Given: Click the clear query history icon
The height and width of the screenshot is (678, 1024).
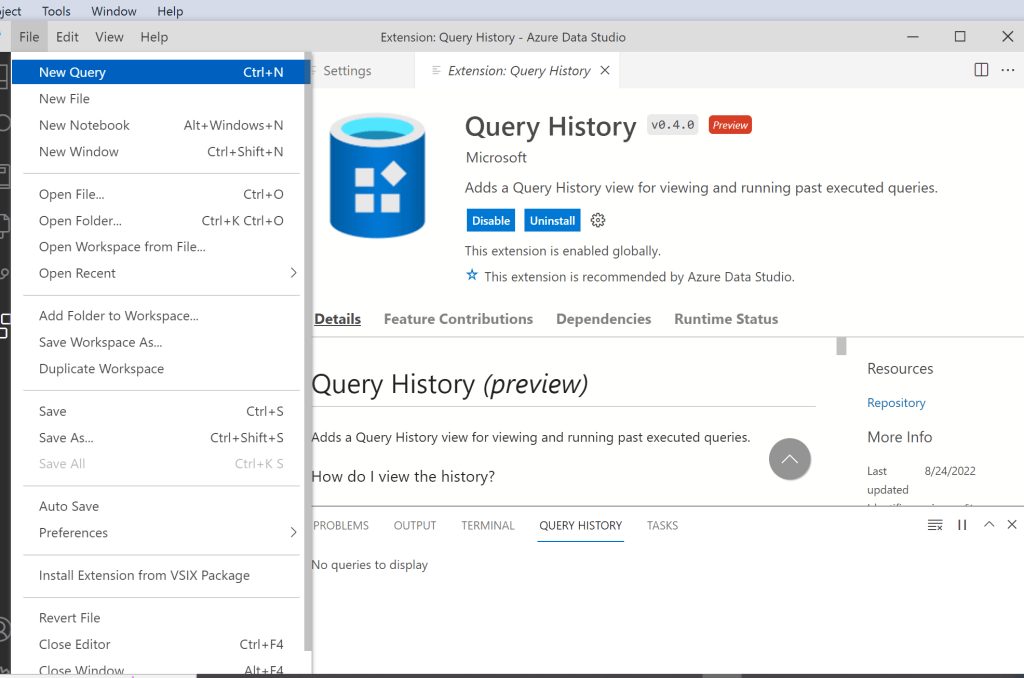Looking at the screenshot, I should tap(935, 525).
